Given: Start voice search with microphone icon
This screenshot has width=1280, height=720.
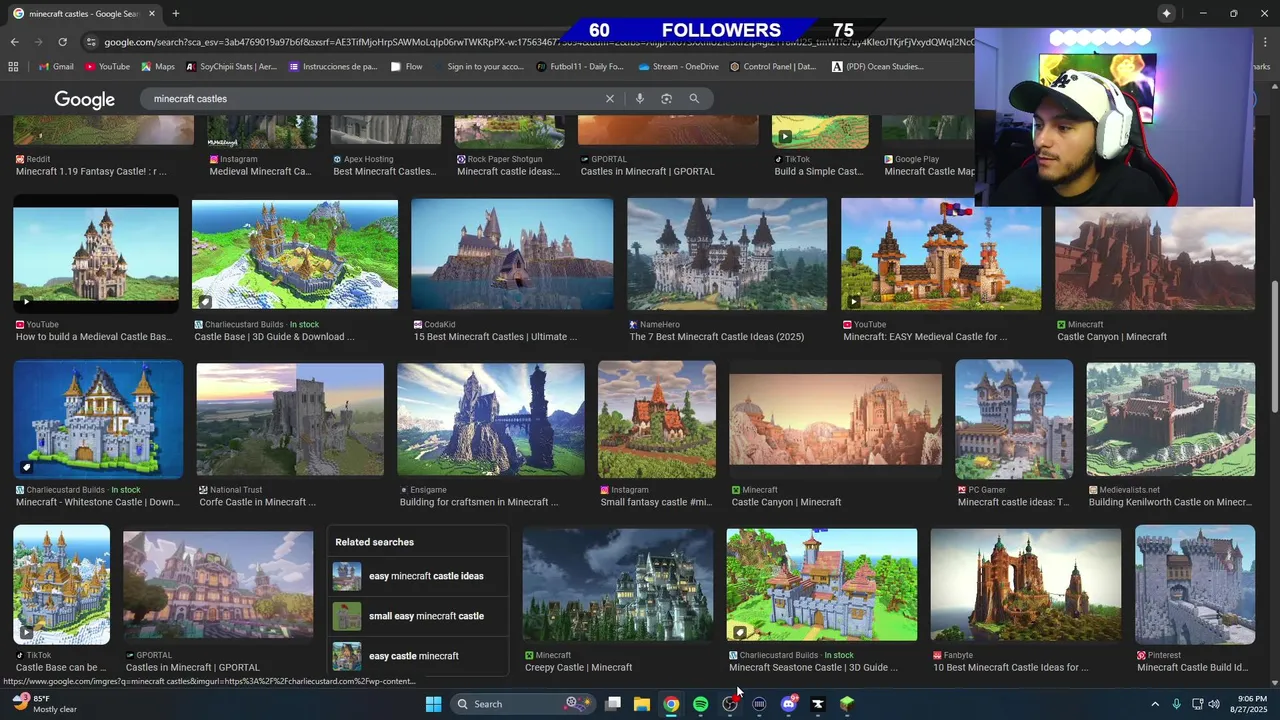Looking at the screenshot, I should click(x=640, y=99).
